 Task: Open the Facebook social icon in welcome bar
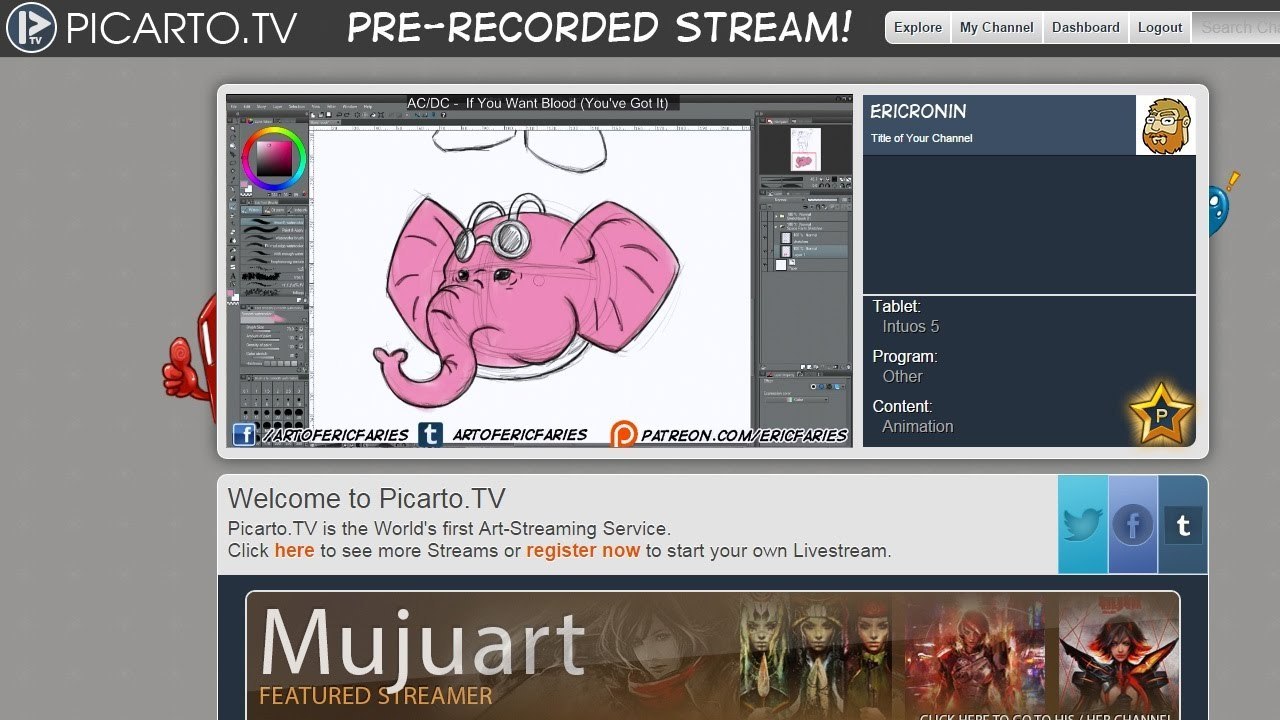click(1133, 524)
